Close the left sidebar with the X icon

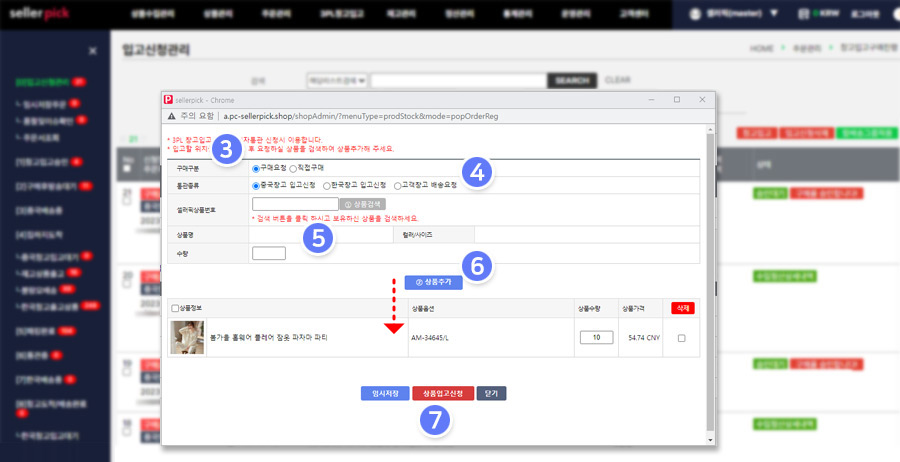[93, 51]
